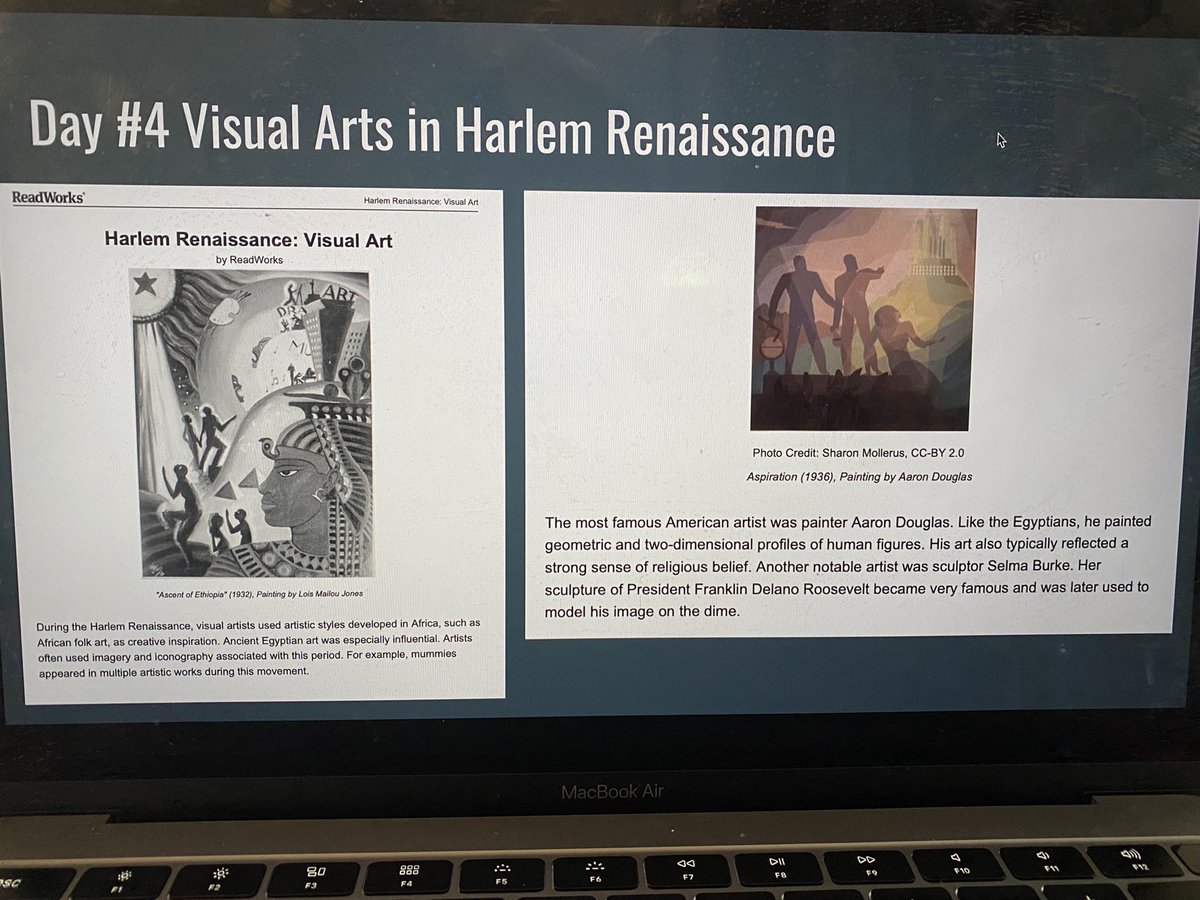Viewport: 1200px width, 900px height.
Task: Click 'Photo Credit: Sharon Mollerus, CC-BY 2.0'
Action: [x=859, y=453]
